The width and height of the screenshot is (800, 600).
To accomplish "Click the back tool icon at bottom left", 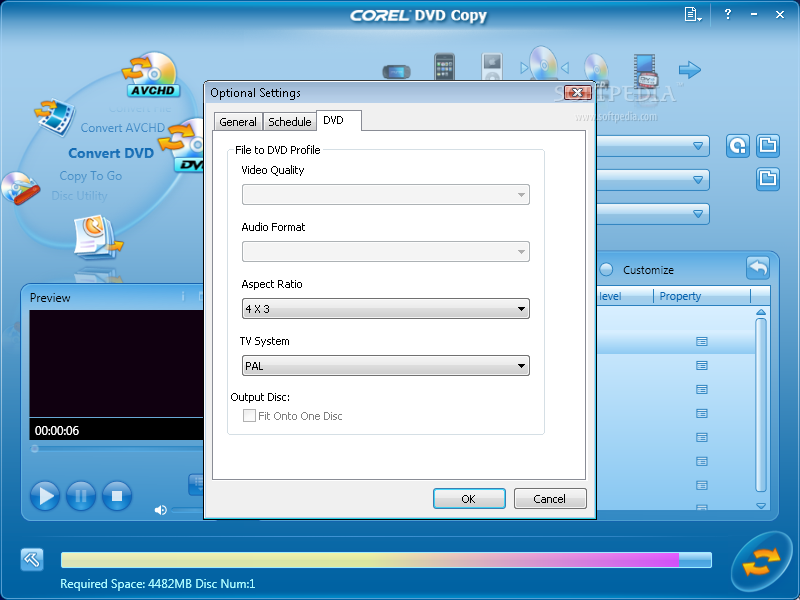I will [32, 560].
